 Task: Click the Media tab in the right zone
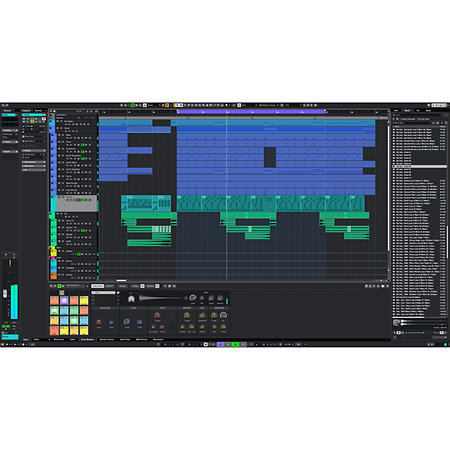pos(407,111)
